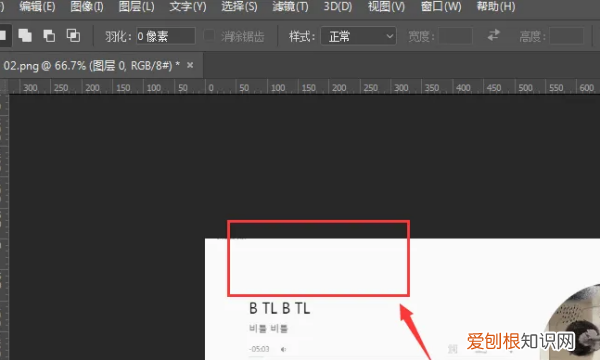Click the 羽化 feather value field
This screenshot has height=360, width=600.
tap(166, 36)
